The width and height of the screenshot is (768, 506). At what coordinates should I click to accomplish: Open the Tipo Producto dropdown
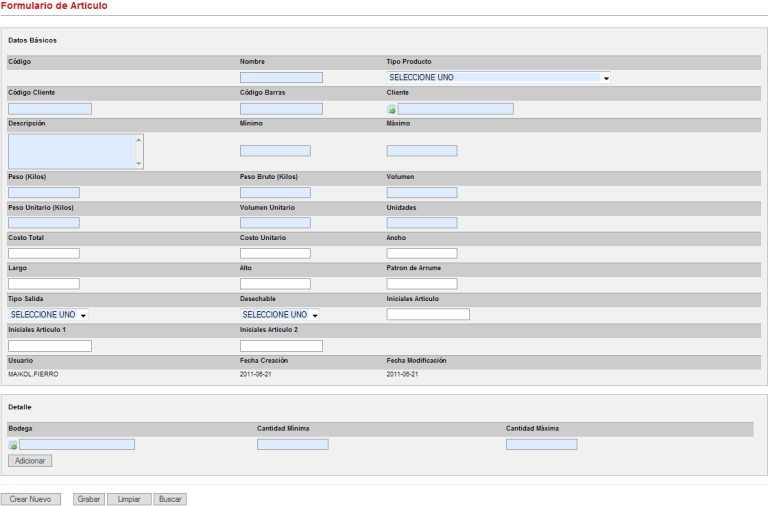coord(499,77)
